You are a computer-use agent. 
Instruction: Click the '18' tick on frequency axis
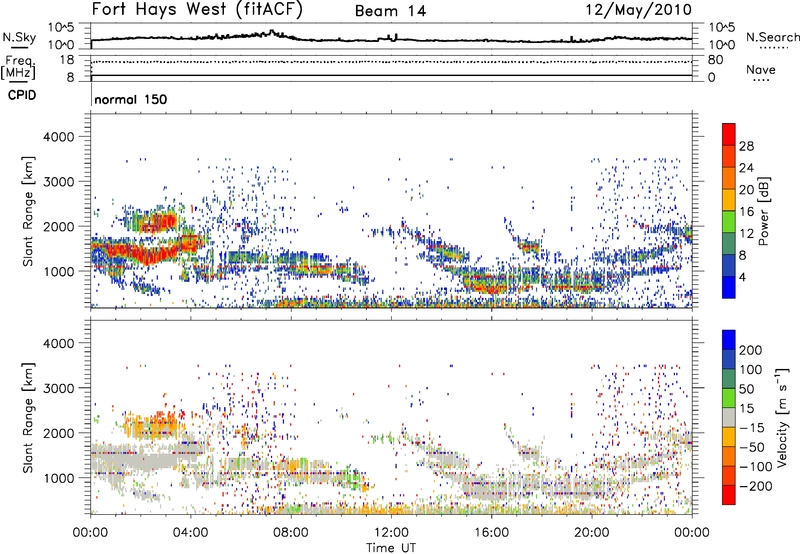(x=67, y=60)
